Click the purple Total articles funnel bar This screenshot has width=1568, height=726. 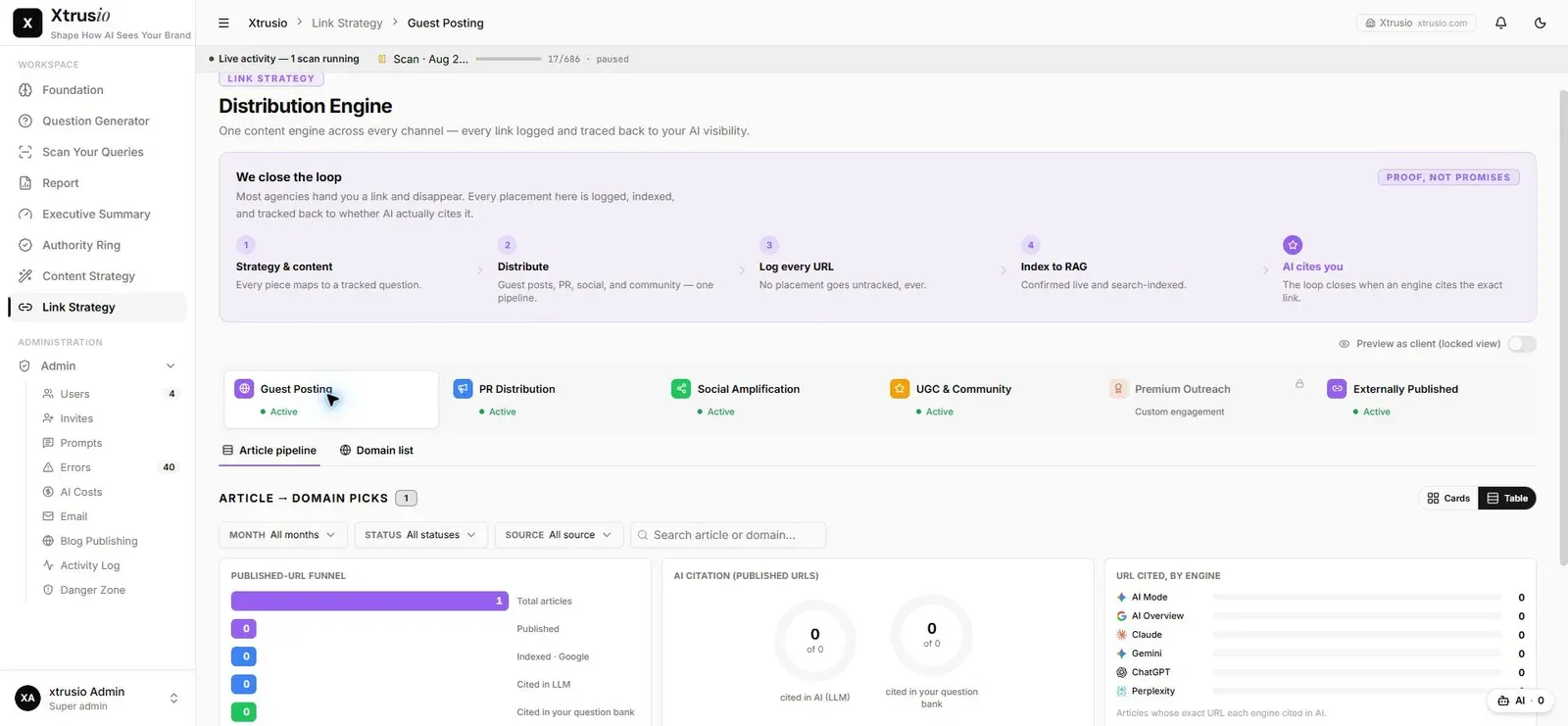369,601
